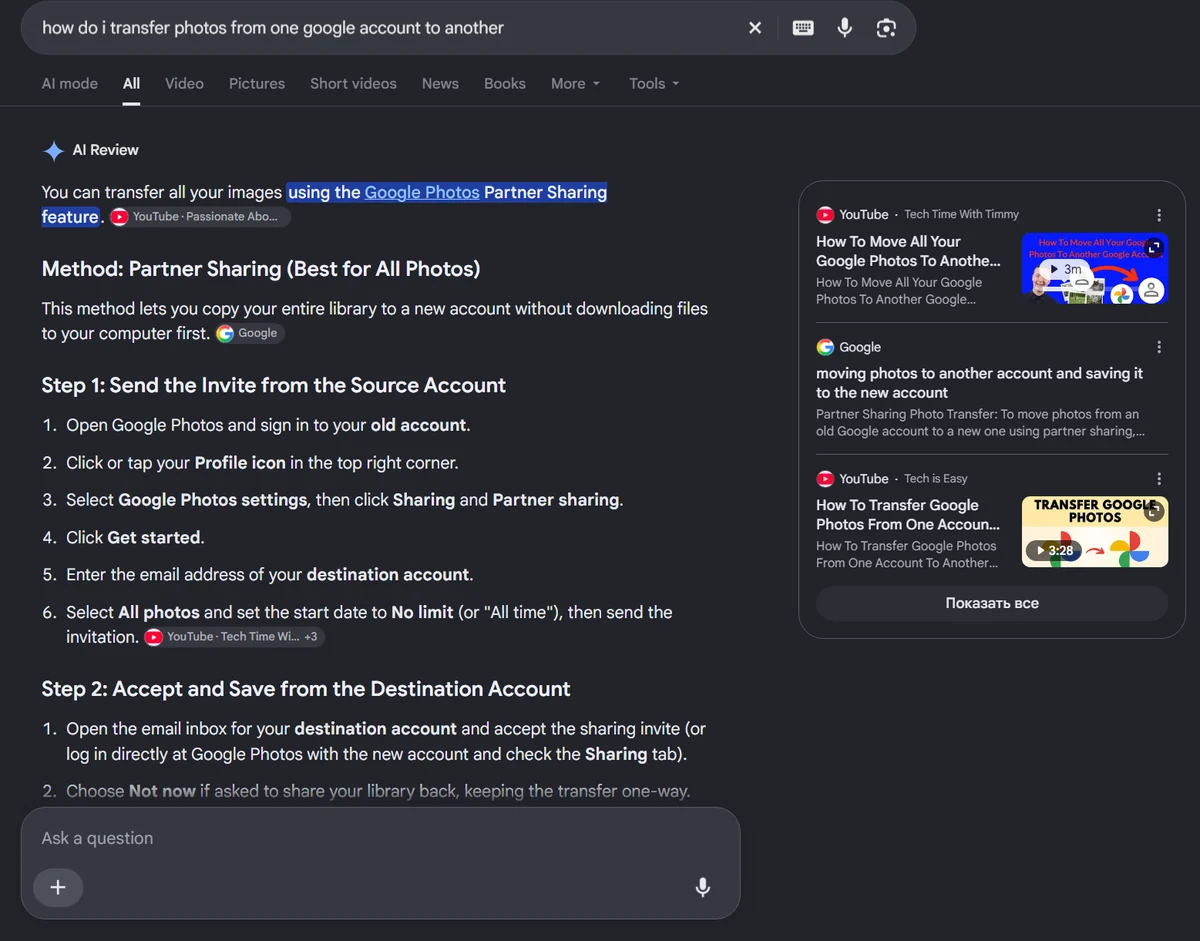Open the three-dot menu for Tech Time With Timmy video
This screenshot has width=1200, height=941.
click(x=1159, y=215)
